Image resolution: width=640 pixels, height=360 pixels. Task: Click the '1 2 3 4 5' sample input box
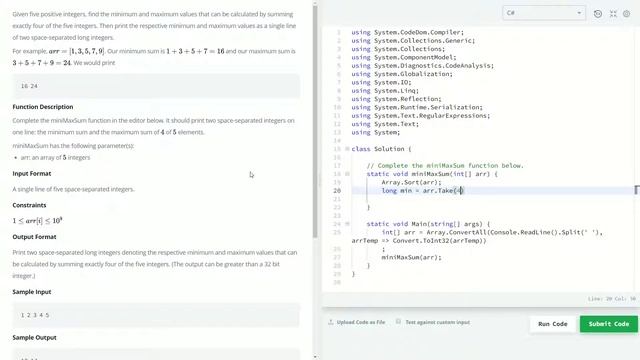[156, 315]
